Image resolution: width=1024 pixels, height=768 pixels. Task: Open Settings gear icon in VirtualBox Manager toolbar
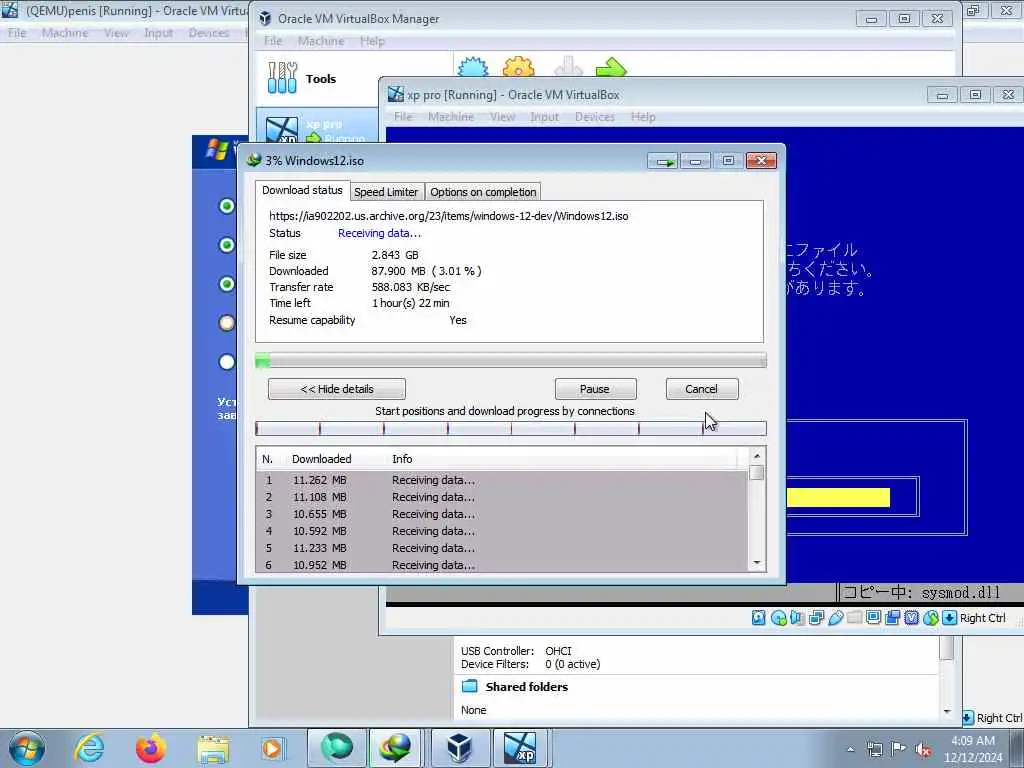519,67
